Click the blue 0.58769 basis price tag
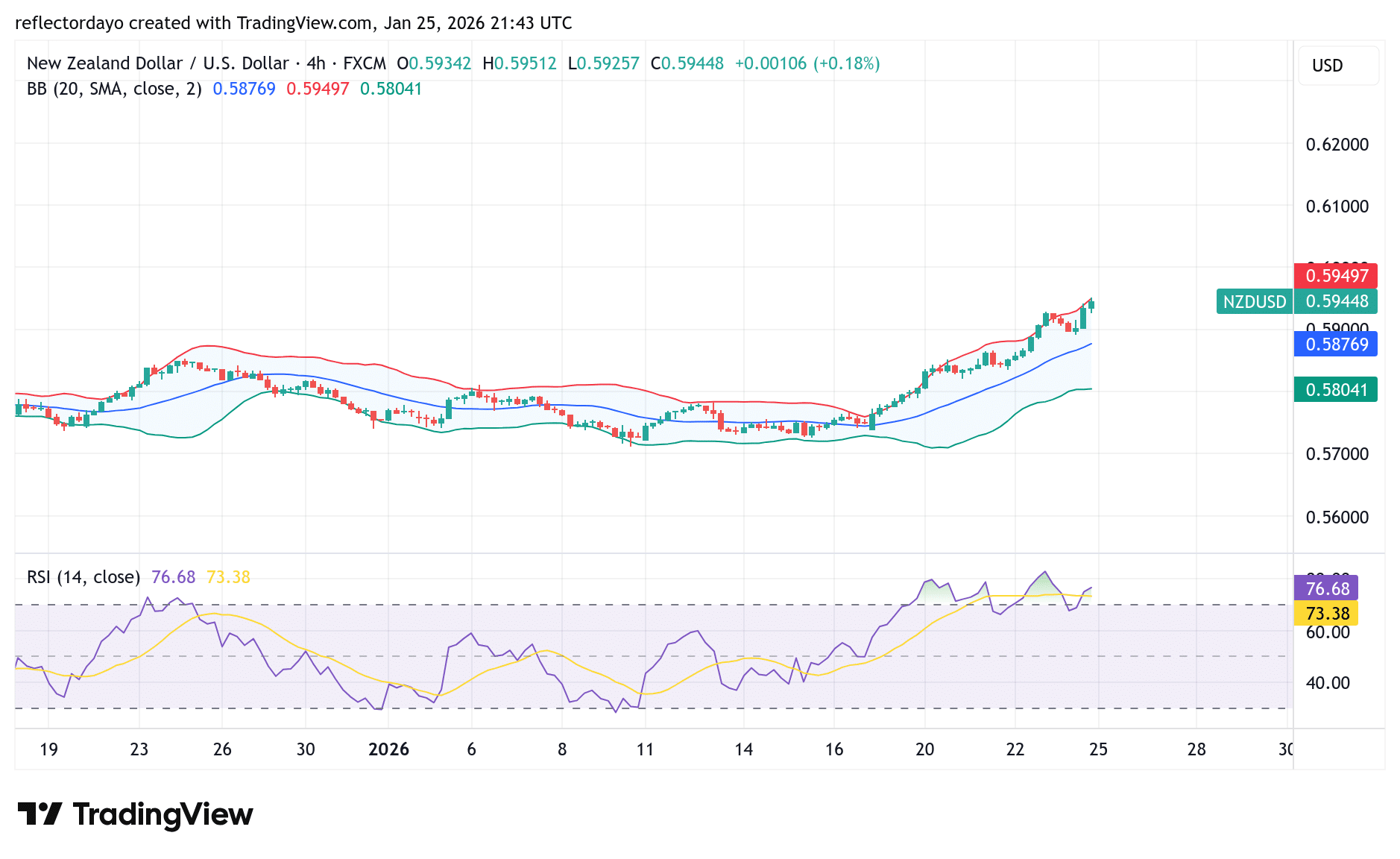 [x=1336, y=344]
